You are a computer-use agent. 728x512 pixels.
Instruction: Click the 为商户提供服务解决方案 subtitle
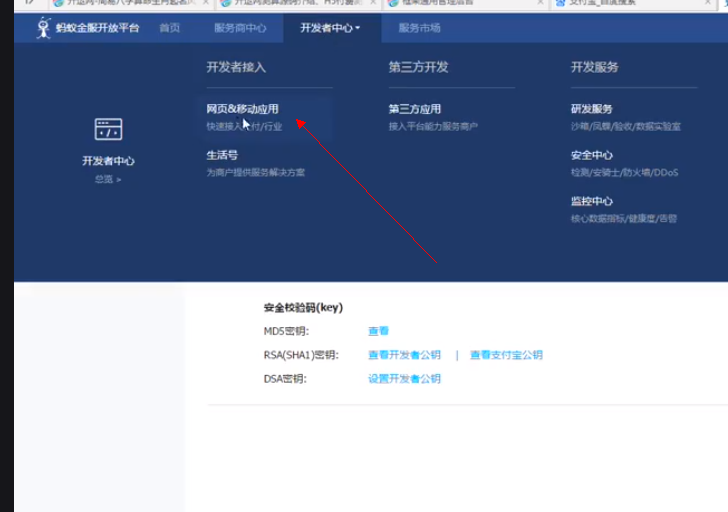point(256,172)
